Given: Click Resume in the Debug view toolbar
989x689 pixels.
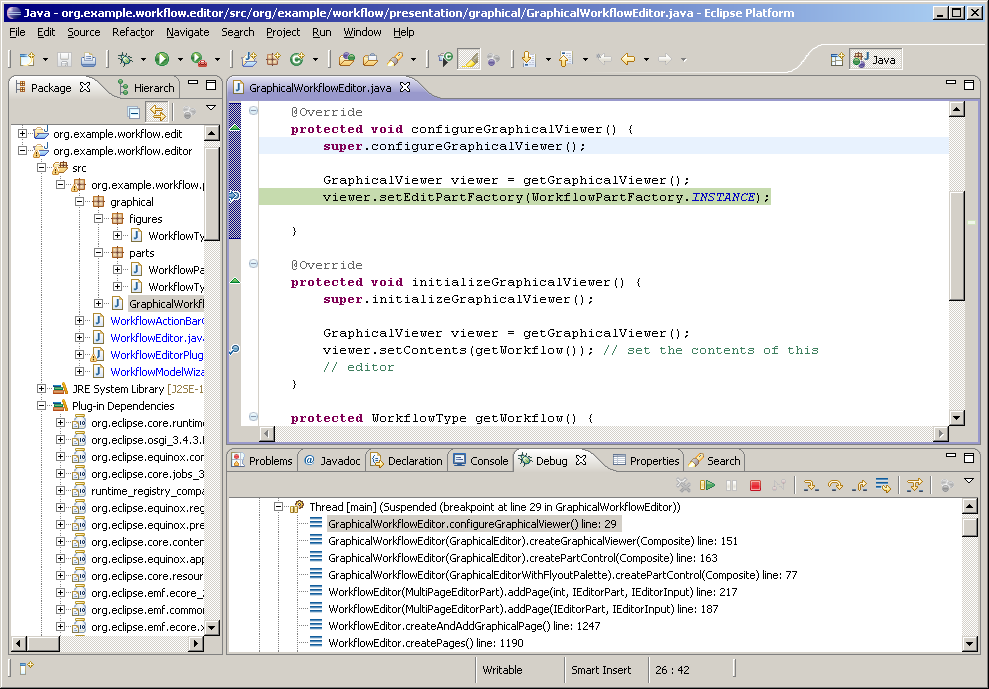Looking at the screenshot, I should (x=708, y=486).
